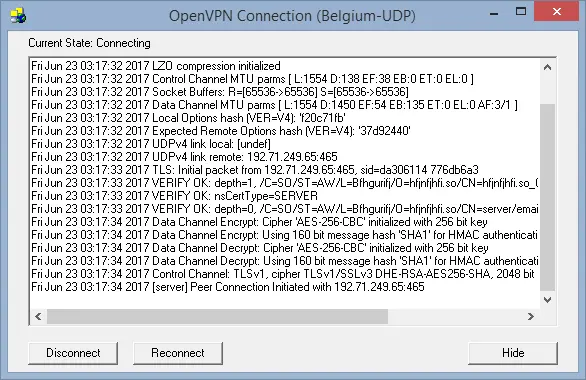The width and height of the screenshot is (586, 380).
Task: Click the horizontal scroll right arrow
Action: 531,316
